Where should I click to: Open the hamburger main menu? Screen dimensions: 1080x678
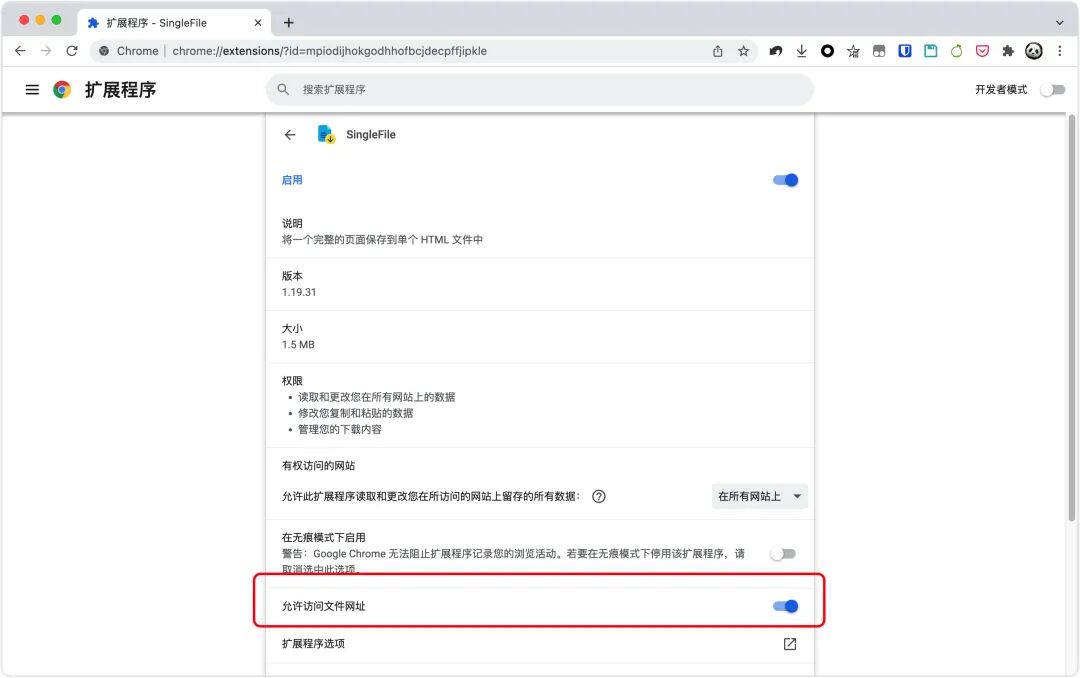click(32, 90)
